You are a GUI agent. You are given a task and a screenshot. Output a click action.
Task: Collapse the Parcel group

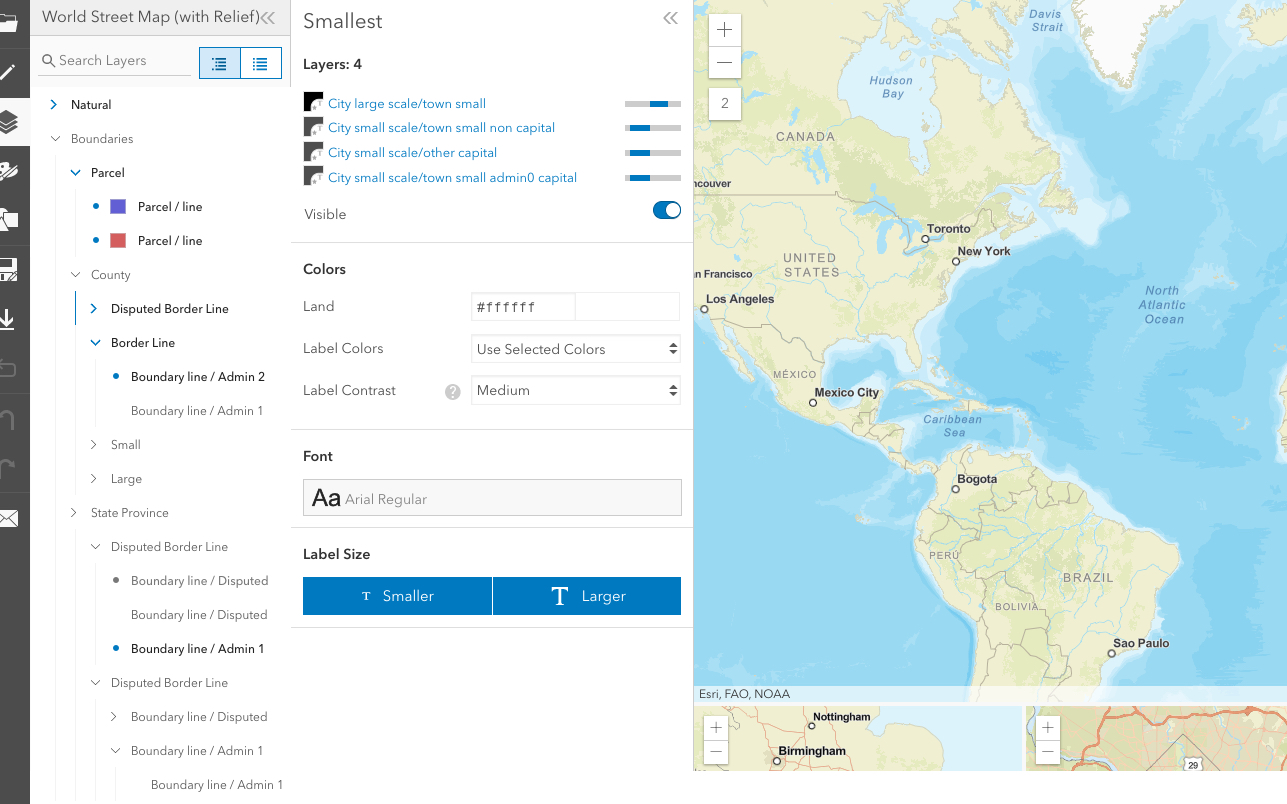pyautogui.click(x=75, y=173)
